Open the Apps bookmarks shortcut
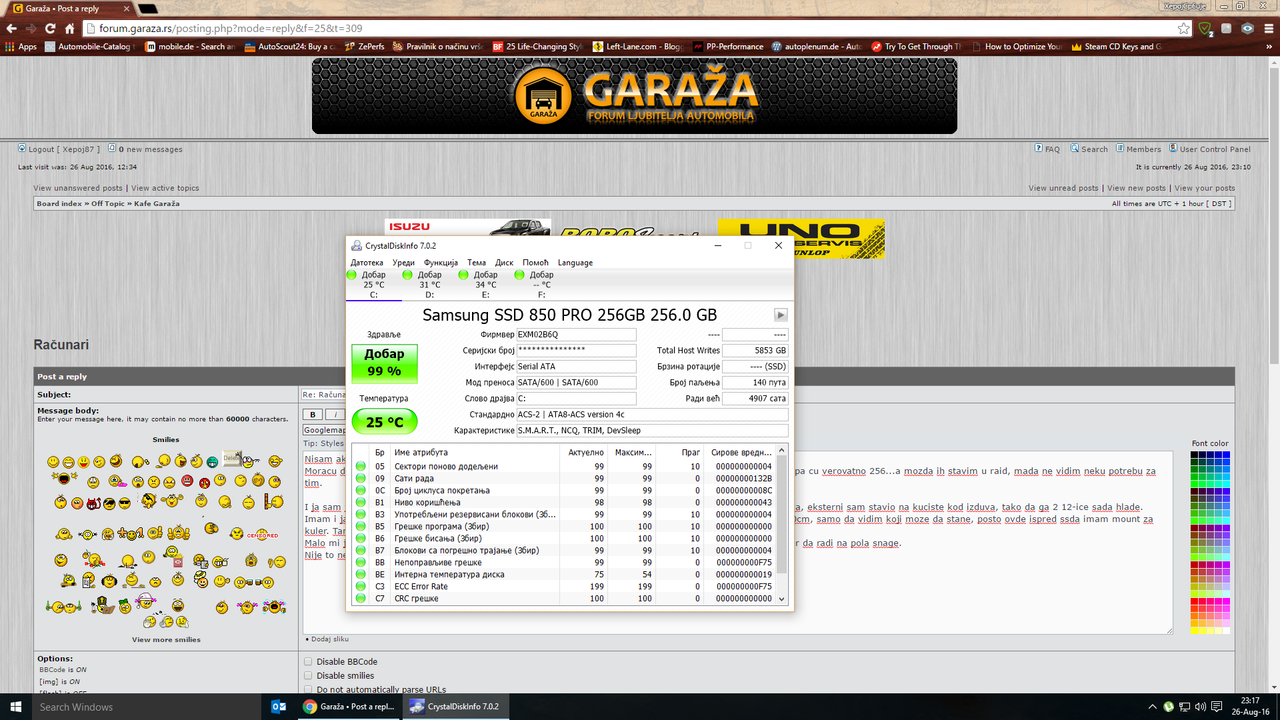Viewport: 1280px width, 720px height. click(21, 46)
